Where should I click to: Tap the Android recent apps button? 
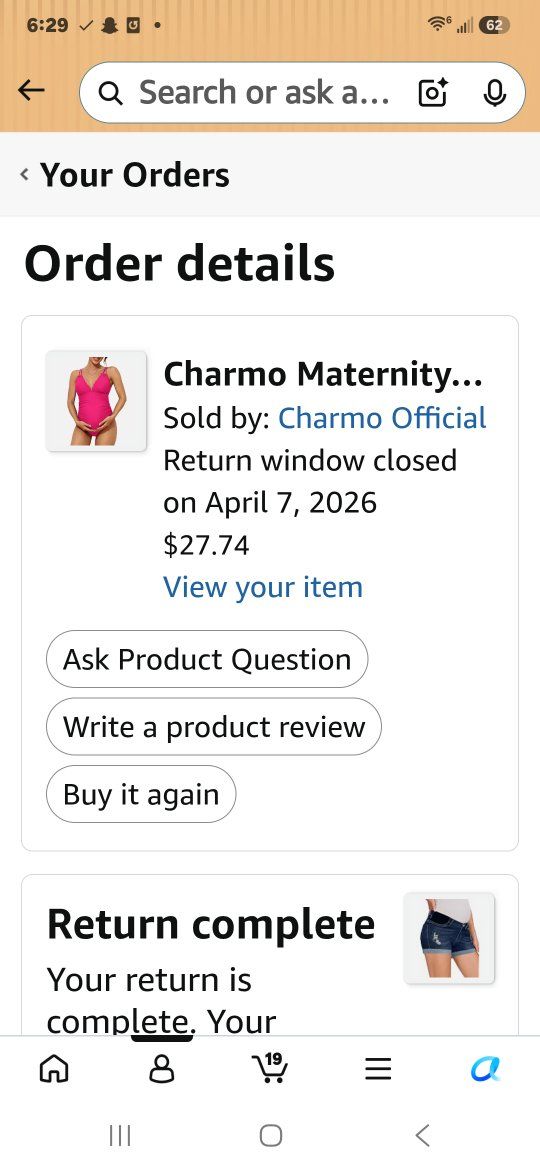(x=119, y=1136)
